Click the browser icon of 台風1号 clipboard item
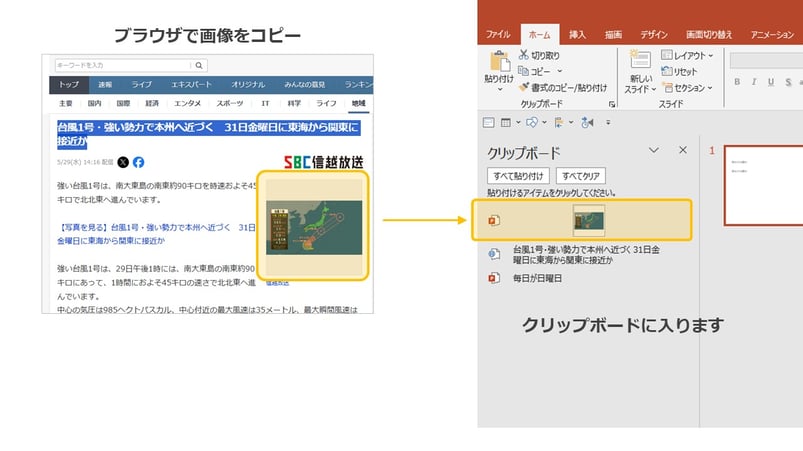The image size is (803, 451). [x=494, y=253]
